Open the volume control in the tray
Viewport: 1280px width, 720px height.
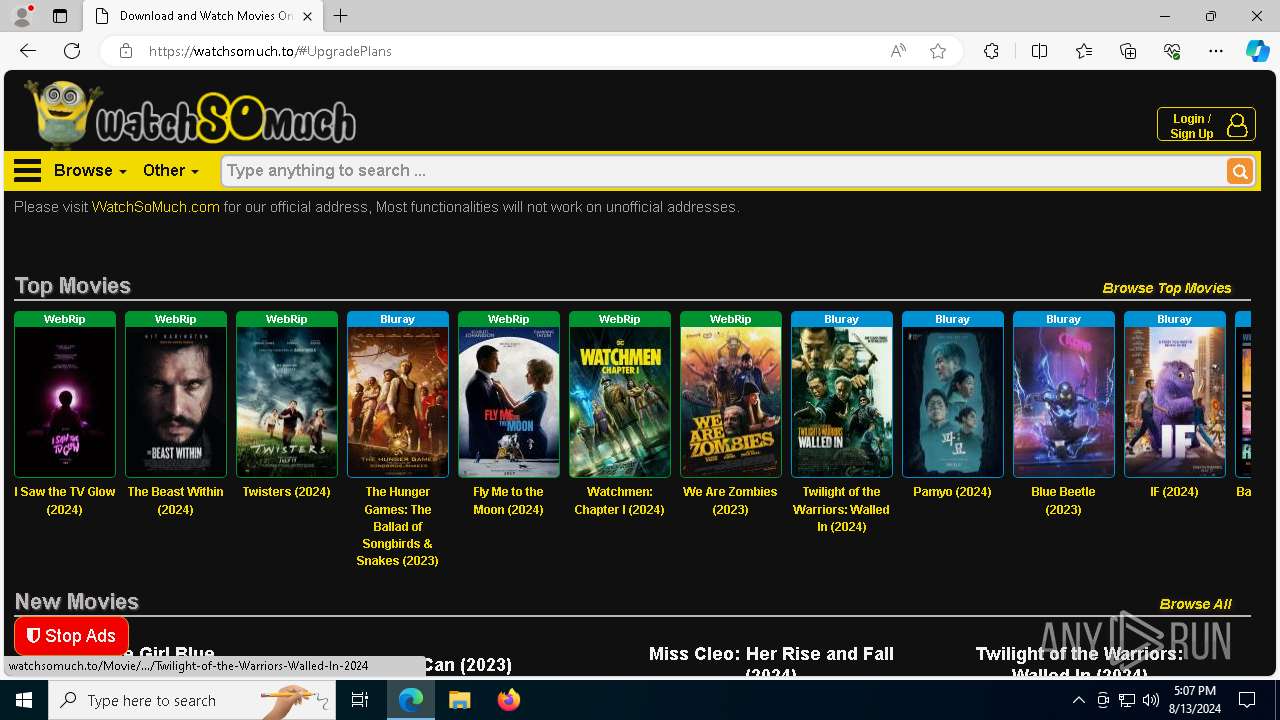(x=1150, y=700)
